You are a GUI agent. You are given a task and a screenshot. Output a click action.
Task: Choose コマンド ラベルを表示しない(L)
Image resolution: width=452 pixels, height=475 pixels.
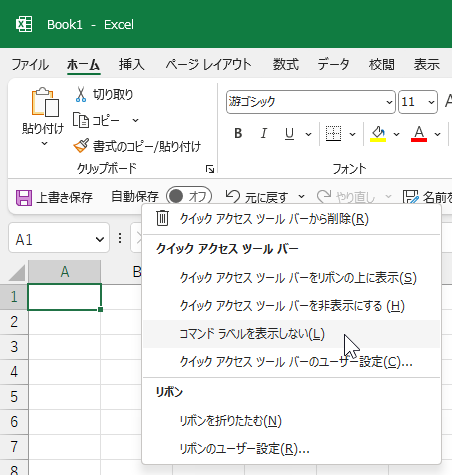pyautogui.click(x=292, y=334)
